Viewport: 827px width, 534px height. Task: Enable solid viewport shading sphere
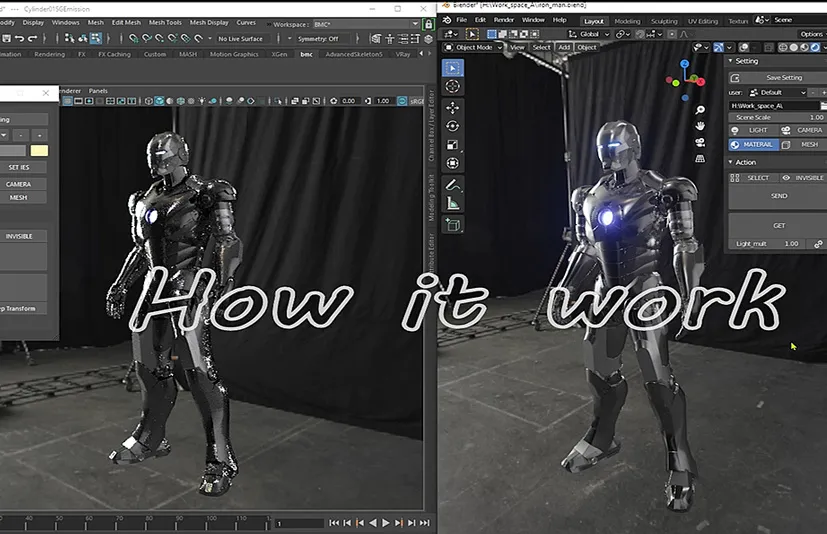point(794,47)
